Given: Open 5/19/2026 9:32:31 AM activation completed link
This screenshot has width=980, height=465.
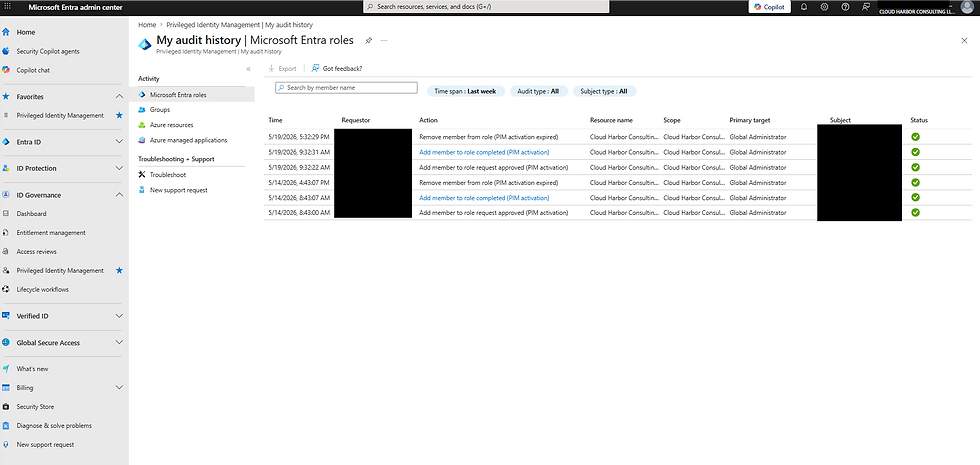Looking at the screenshot, I should 484,152.
